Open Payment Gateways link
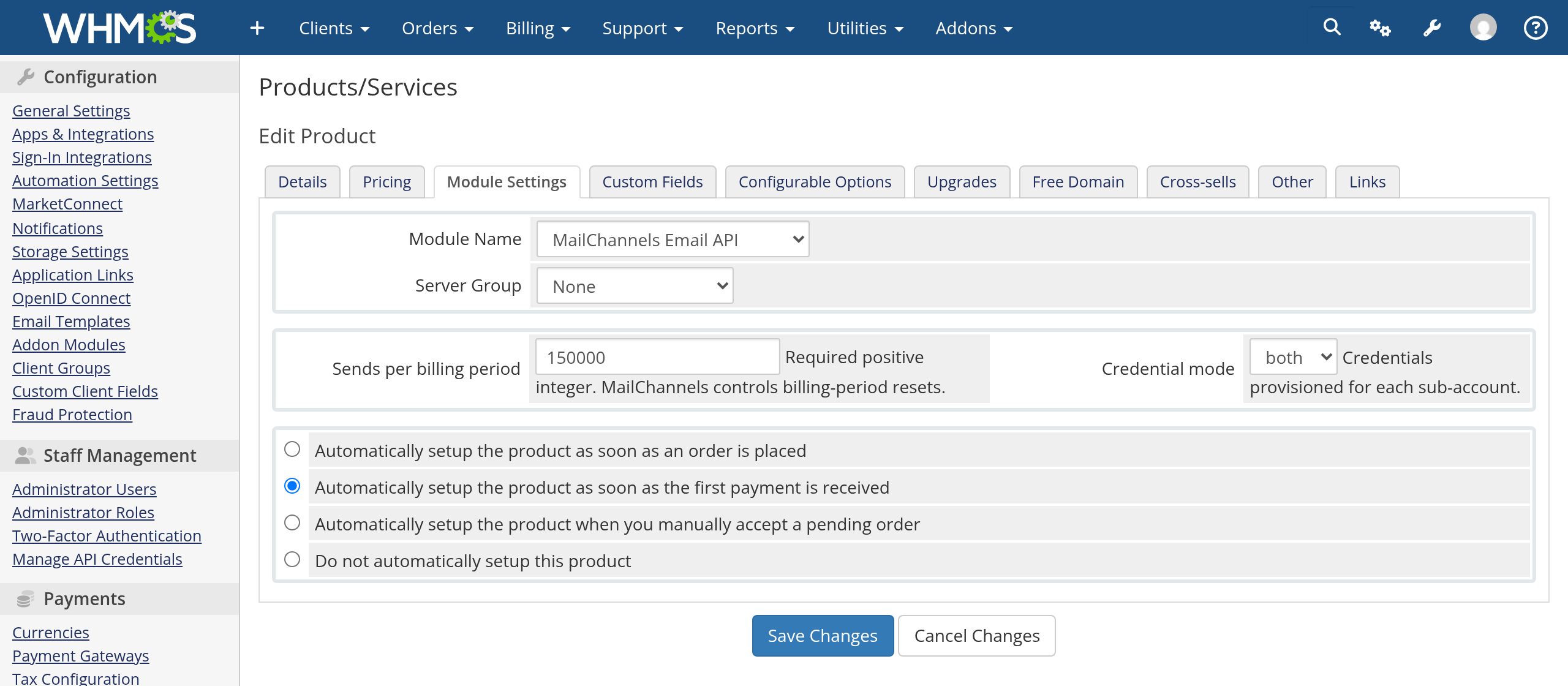The image size is (1568, 686). (81, 656)
